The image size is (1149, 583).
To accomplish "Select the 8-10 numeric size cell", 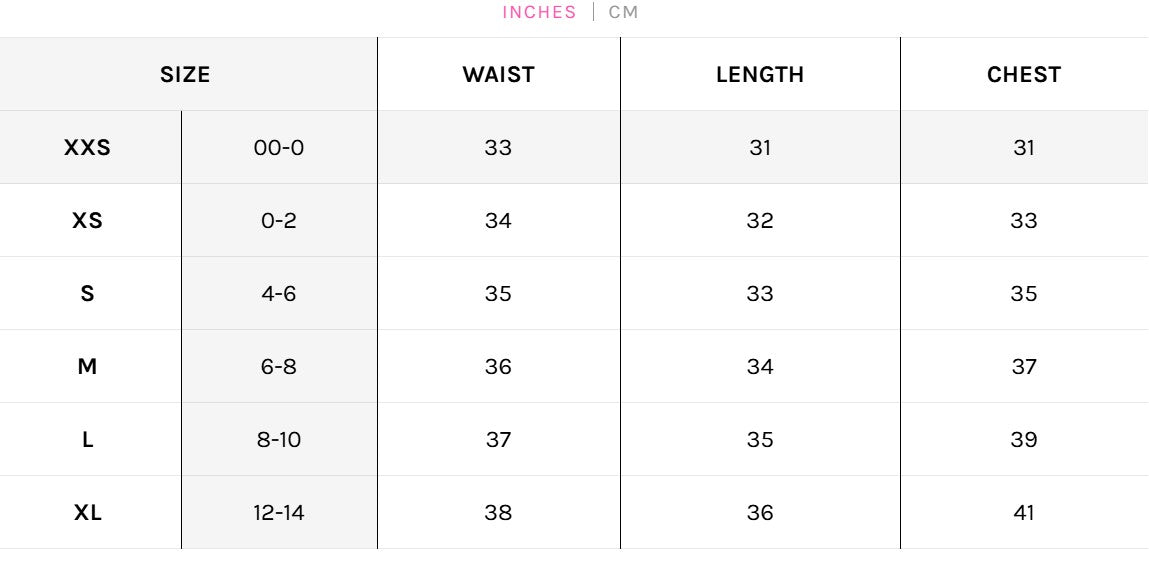I will 279,440.
